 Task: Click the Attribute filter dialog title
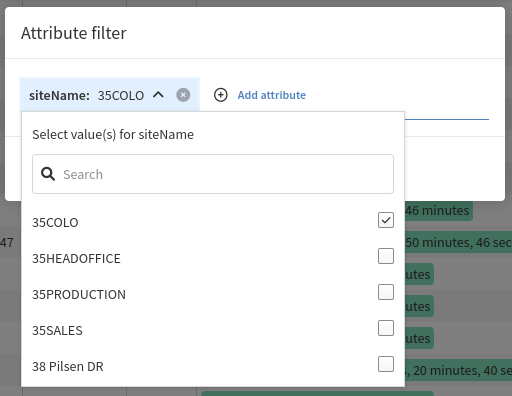point(74,33)
